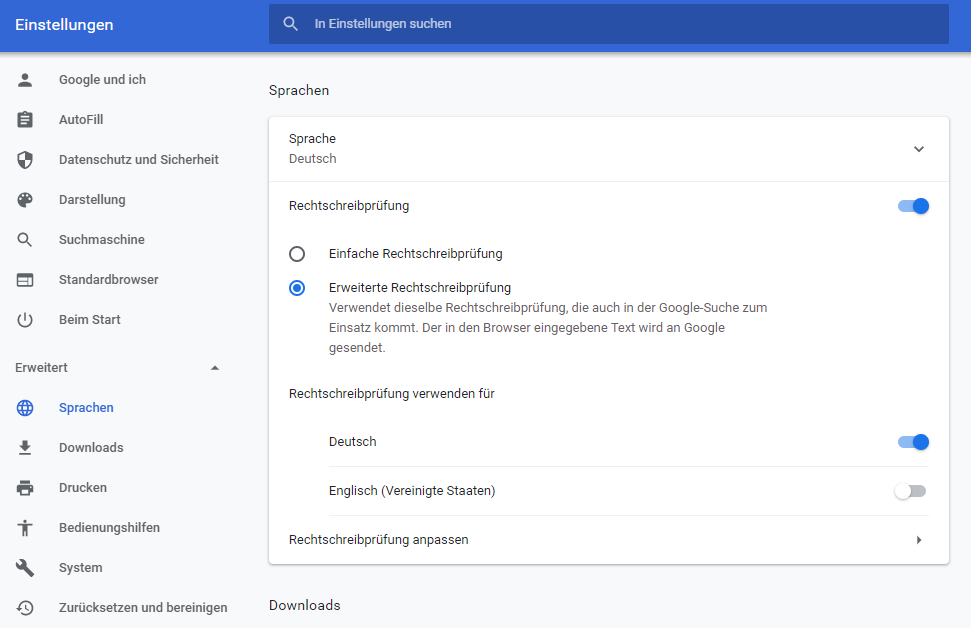Click the wrench icon for System
The height and width of the screenshot is (628, 971).
25,568
